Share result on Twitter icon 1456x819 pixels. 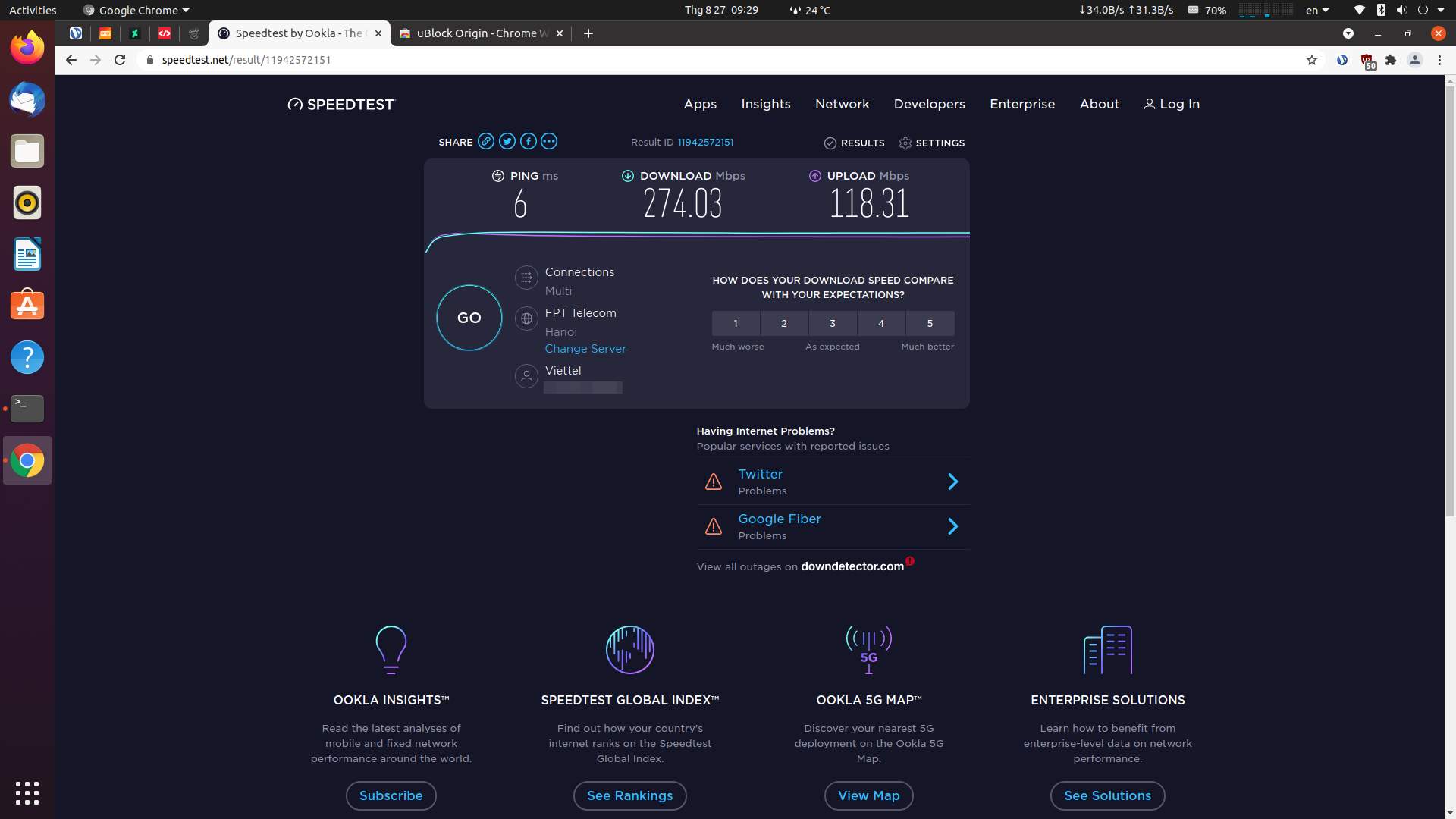pyautogui.click(x=507, y=142)
